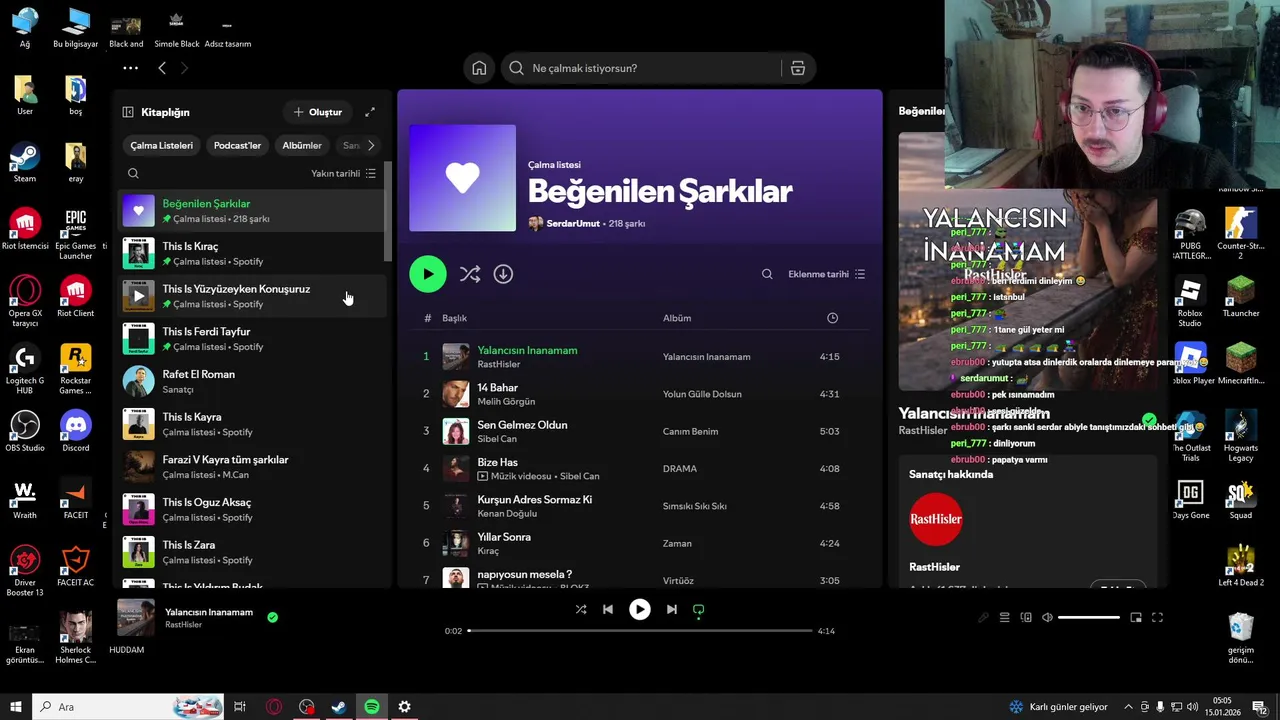Open Spotify from the Windows taskbar

[372, 707]
